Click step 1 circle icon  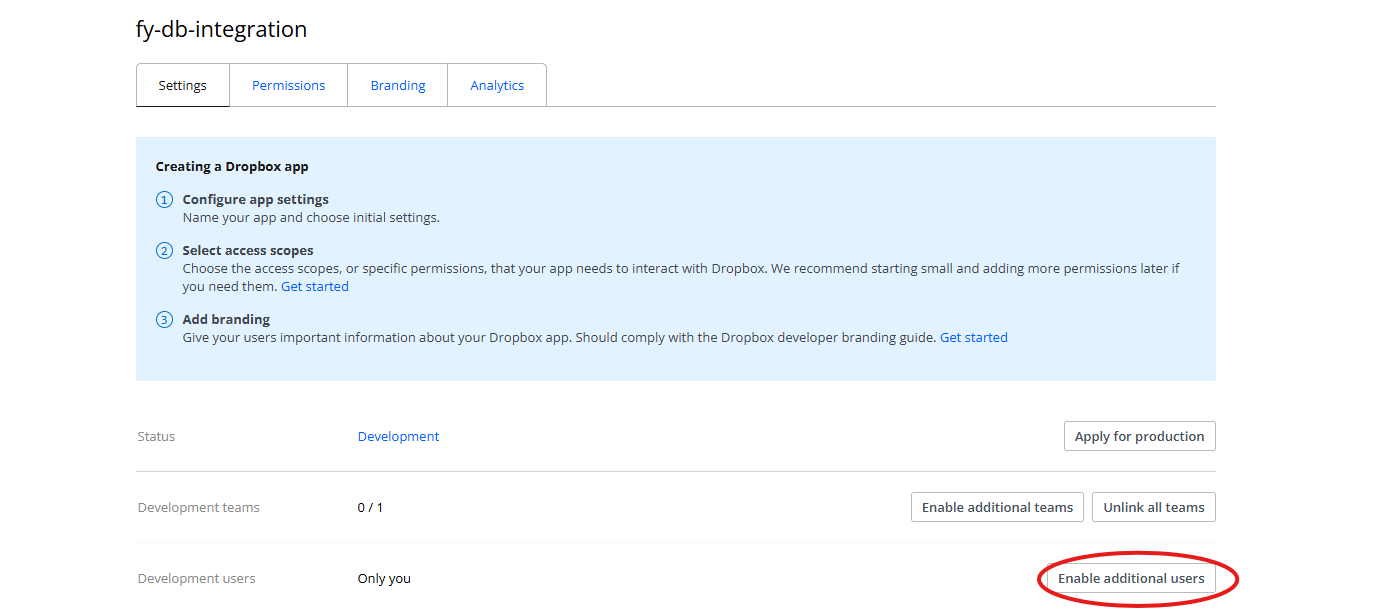pos(165,200)
